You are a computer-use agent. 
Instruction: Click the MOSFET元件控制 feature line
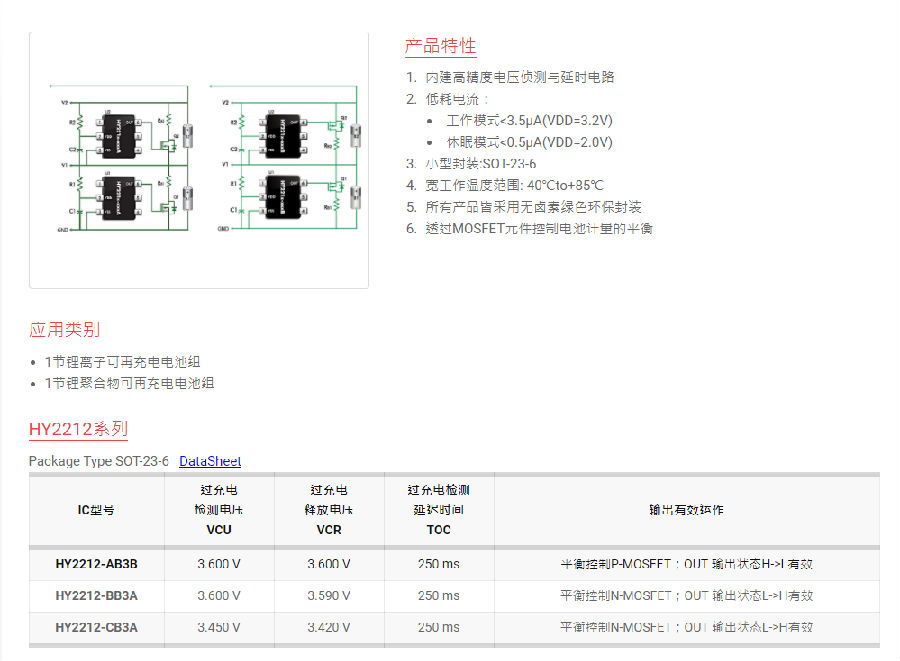(x=539, y=228)
